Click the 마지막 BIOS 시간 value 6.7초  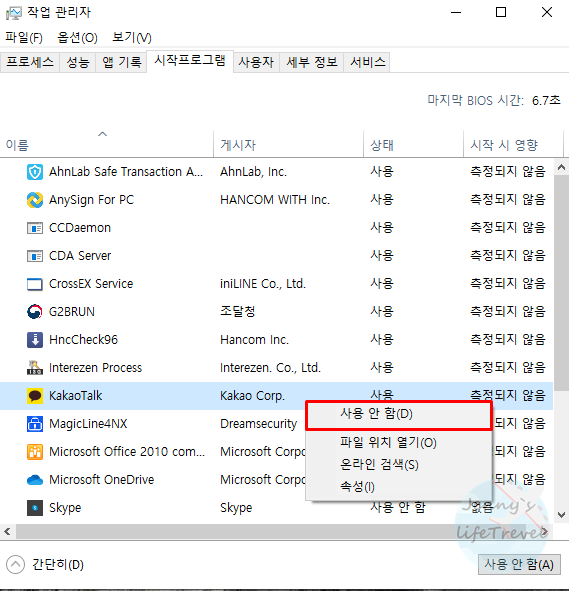[546, 101]
